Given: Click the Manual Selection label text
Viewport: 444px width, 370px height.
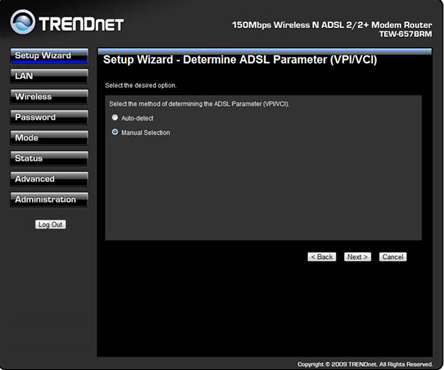Looking at the screenshot, I should pyautogui.click(x=146, y=133).
